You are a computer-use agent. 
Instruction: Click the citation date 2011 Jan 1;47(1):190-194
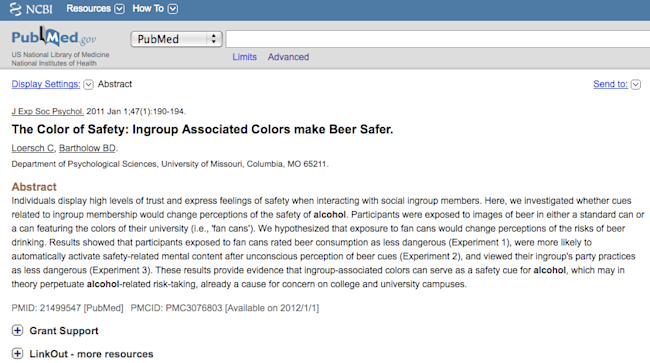(136, 111)
